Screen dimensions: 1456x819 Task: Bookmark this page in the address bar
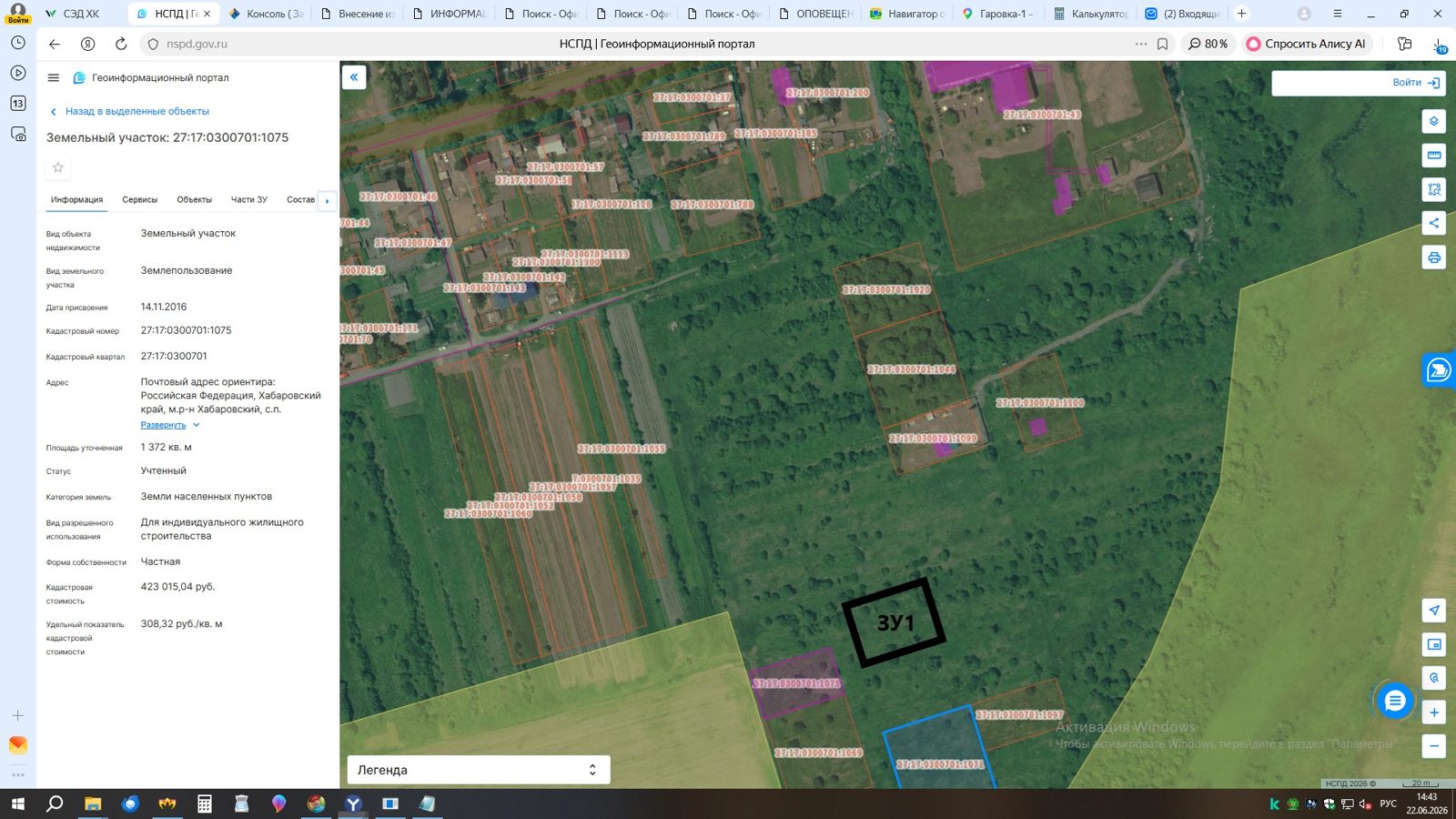[x=1162, y=44]
